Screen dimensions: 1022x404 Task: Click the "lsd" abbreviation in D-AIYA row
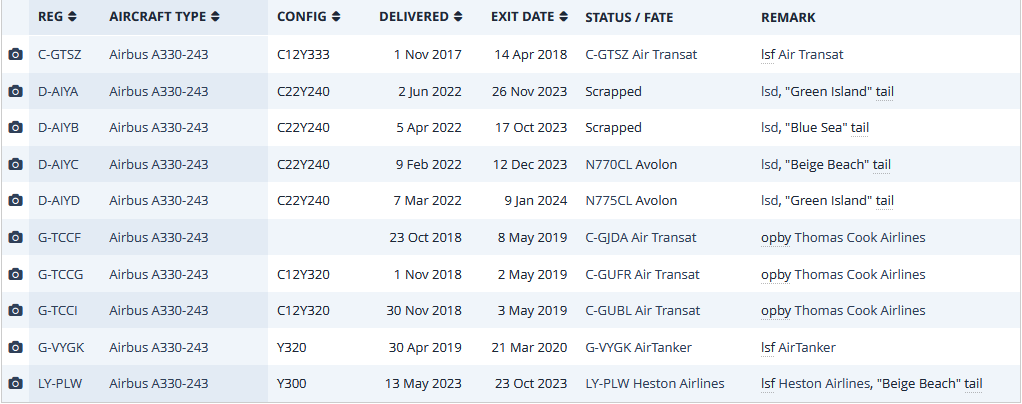coord(769,91)
